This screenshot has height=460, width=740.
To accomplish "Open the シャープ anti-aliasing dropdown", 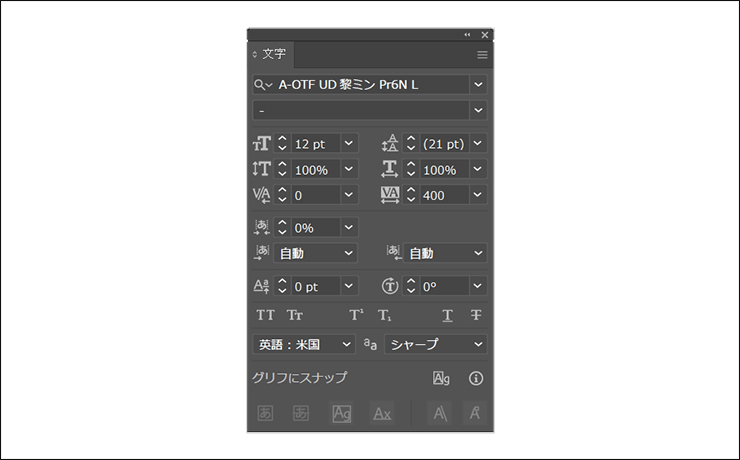I will tap(478, 344).
